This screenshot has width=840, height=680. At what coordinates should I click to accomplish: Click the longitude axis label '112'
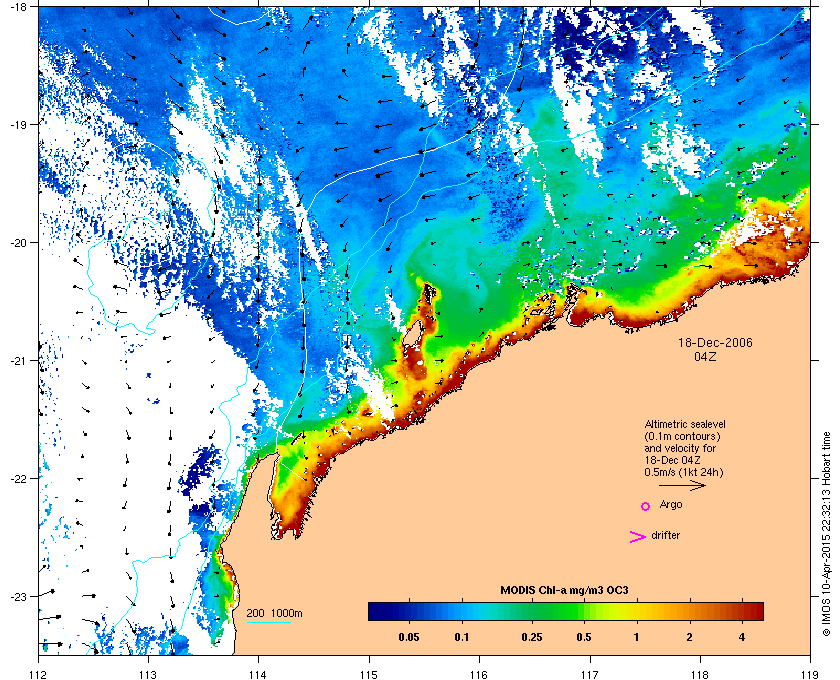(38, 674)
